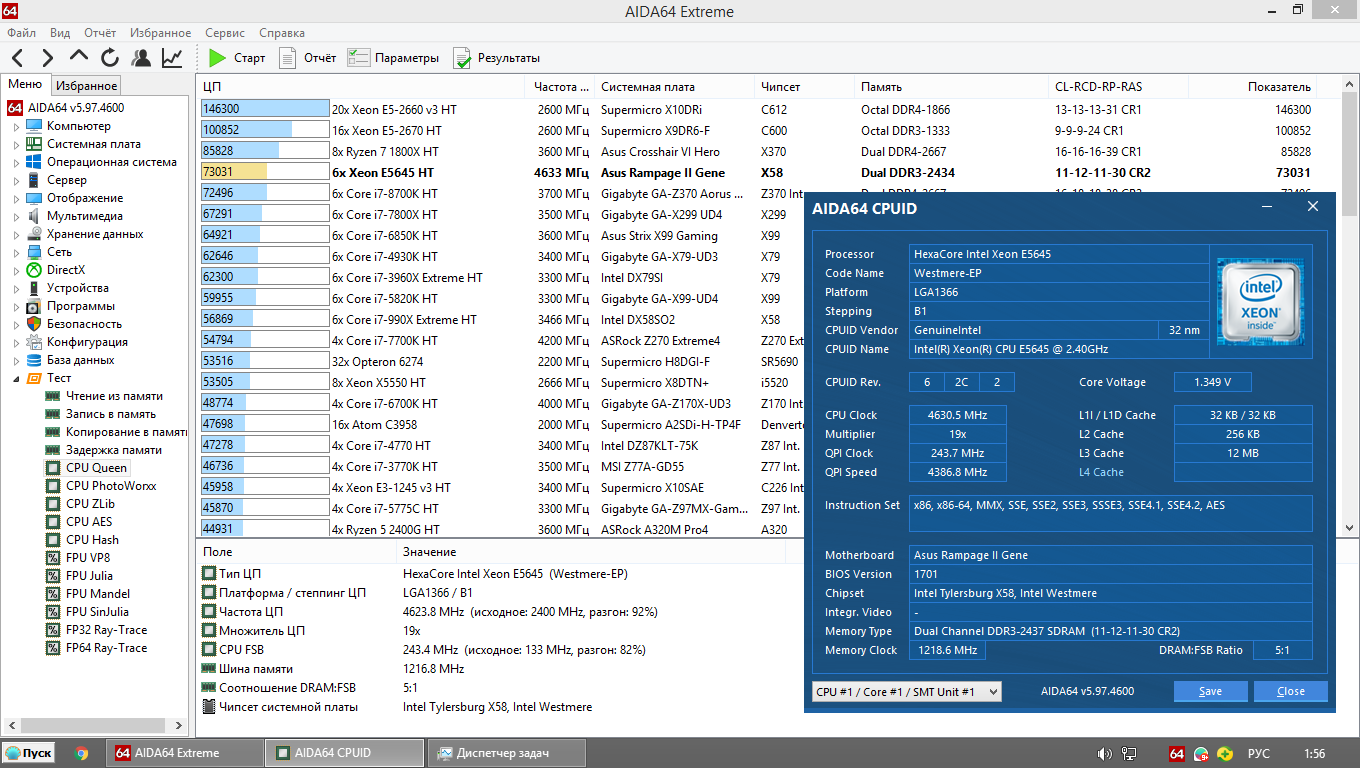Image resolution: width=1360 pixels, height=768 pixels.
Task: Open the Сервис menu
Action: [x=225, y=33]
